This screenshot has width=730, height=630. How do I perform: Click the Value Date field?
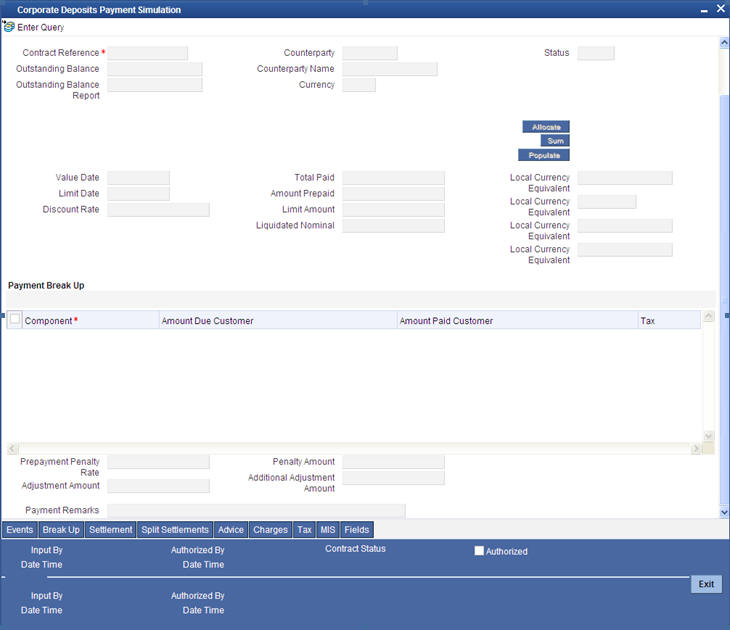[x=139, y=178]
